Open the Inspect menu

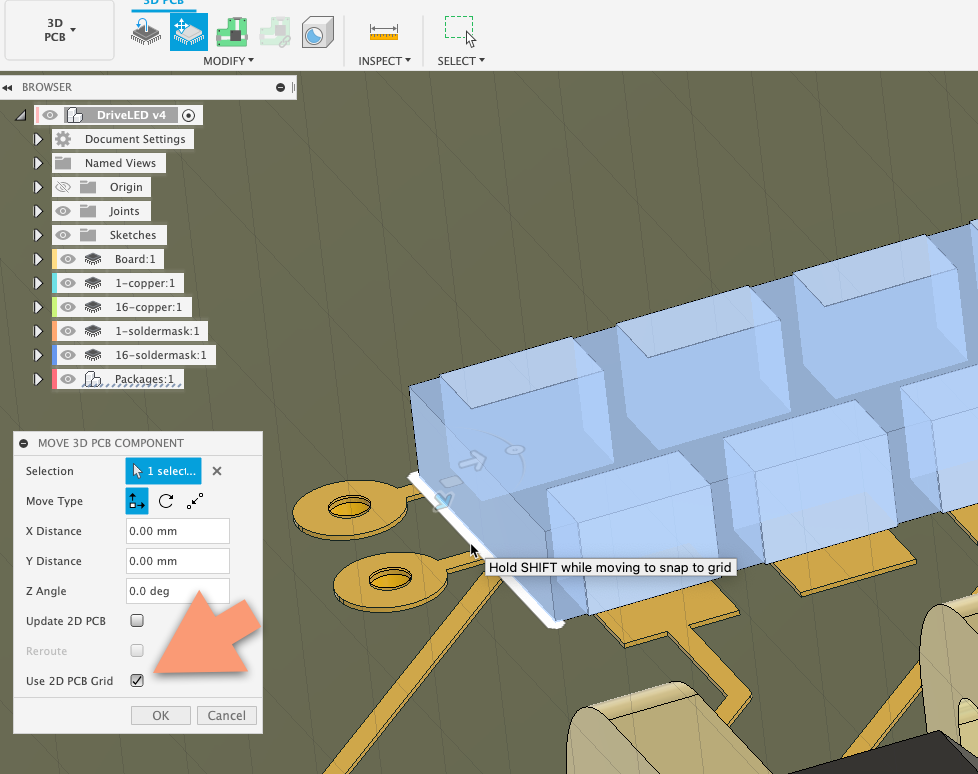[x=385, y=60]
